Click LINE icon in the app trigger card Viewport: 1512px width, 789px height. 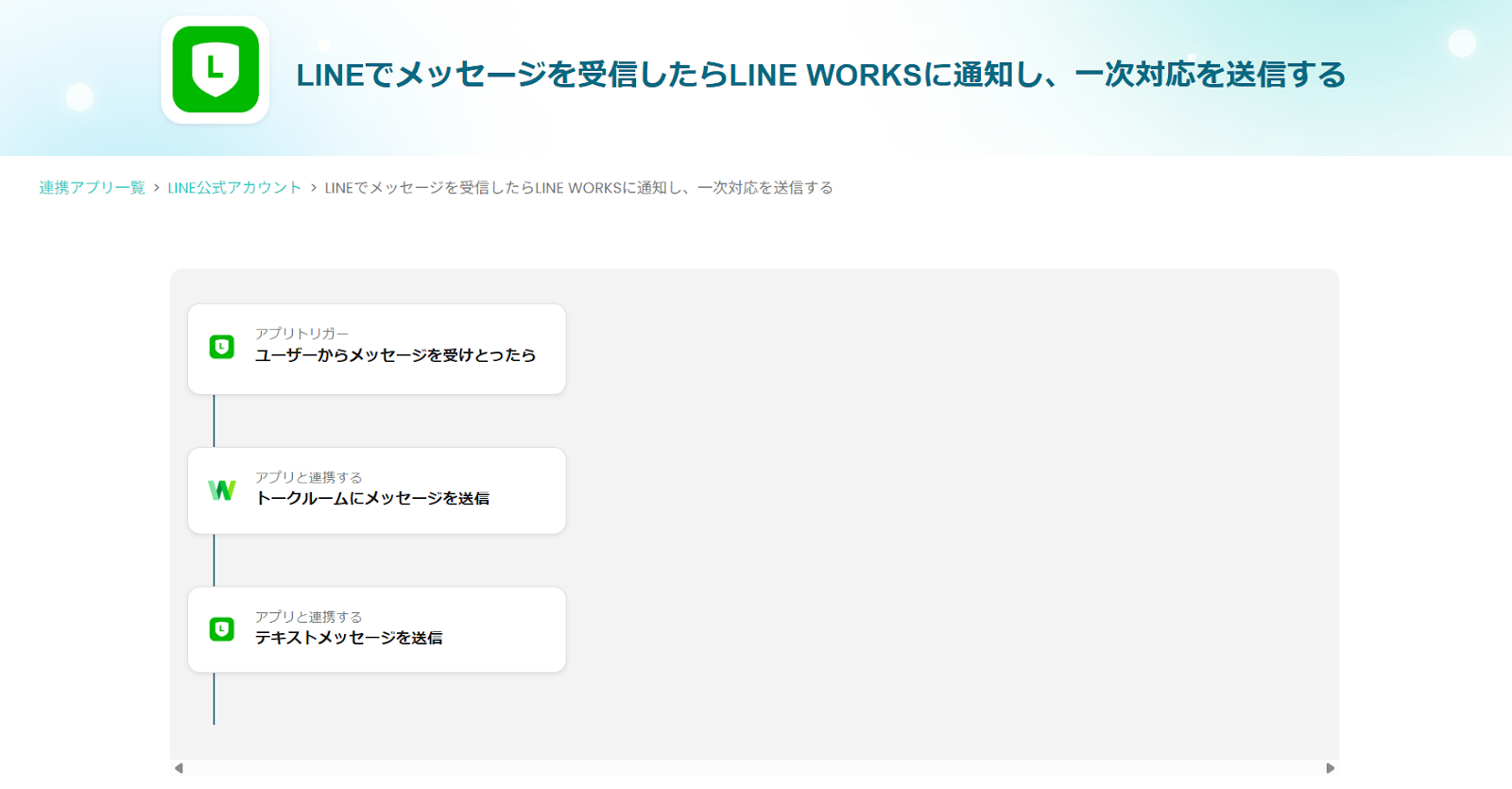pyautogui.click(x=222, y=347)
